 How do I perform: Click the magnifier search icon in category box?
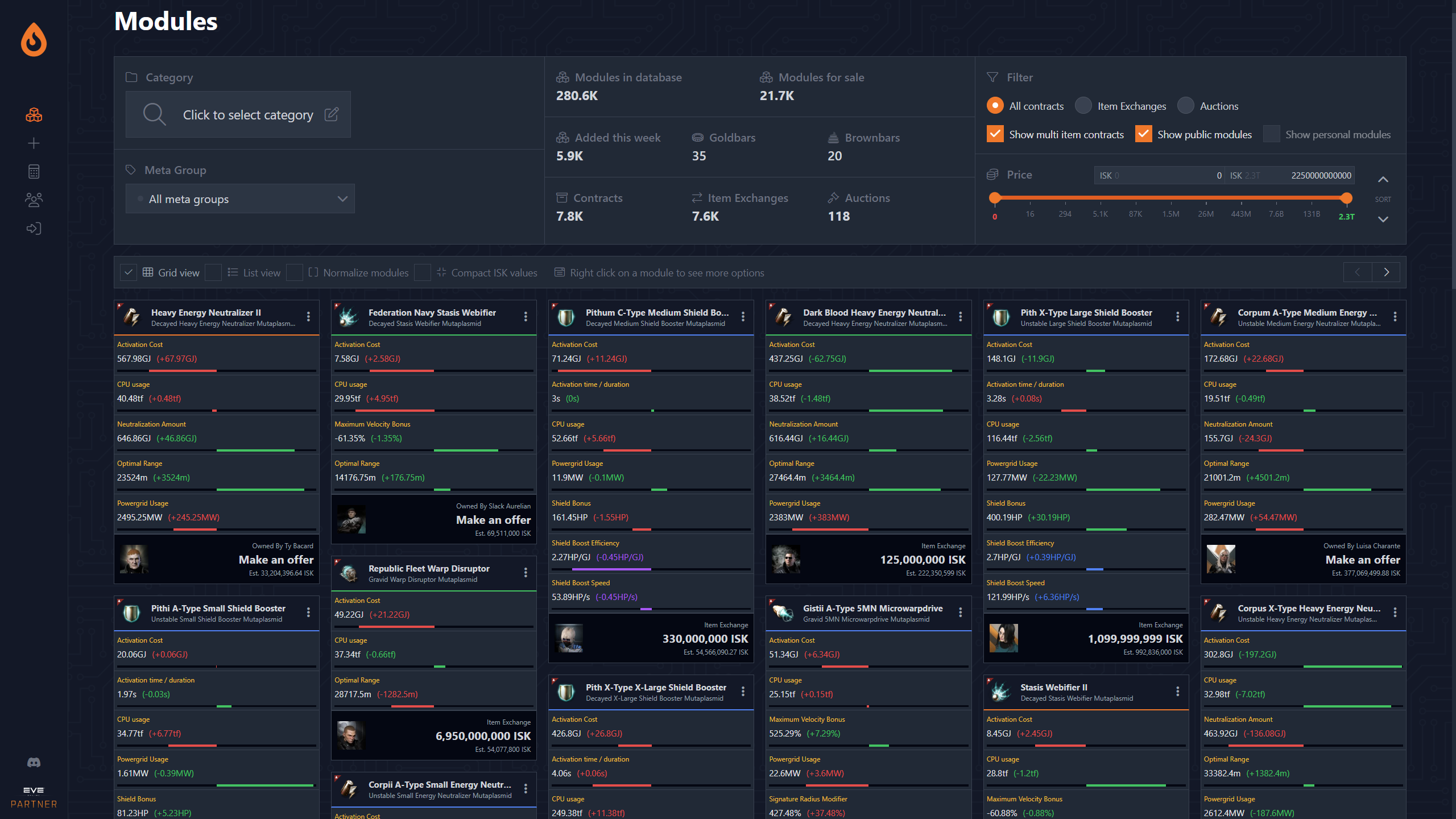(x=154, y=114)
